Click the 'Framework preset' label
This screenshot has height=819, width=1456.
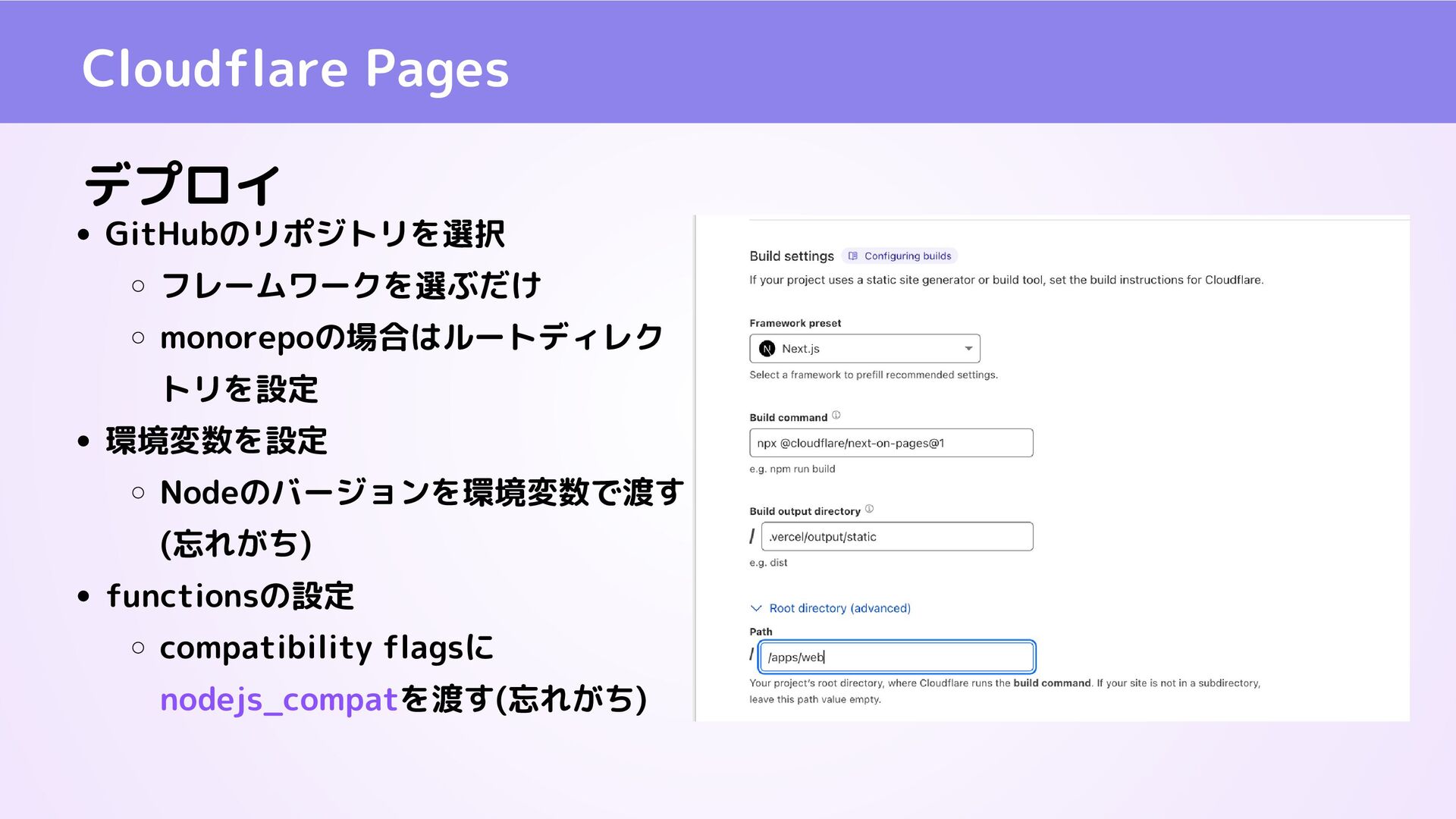795,323
